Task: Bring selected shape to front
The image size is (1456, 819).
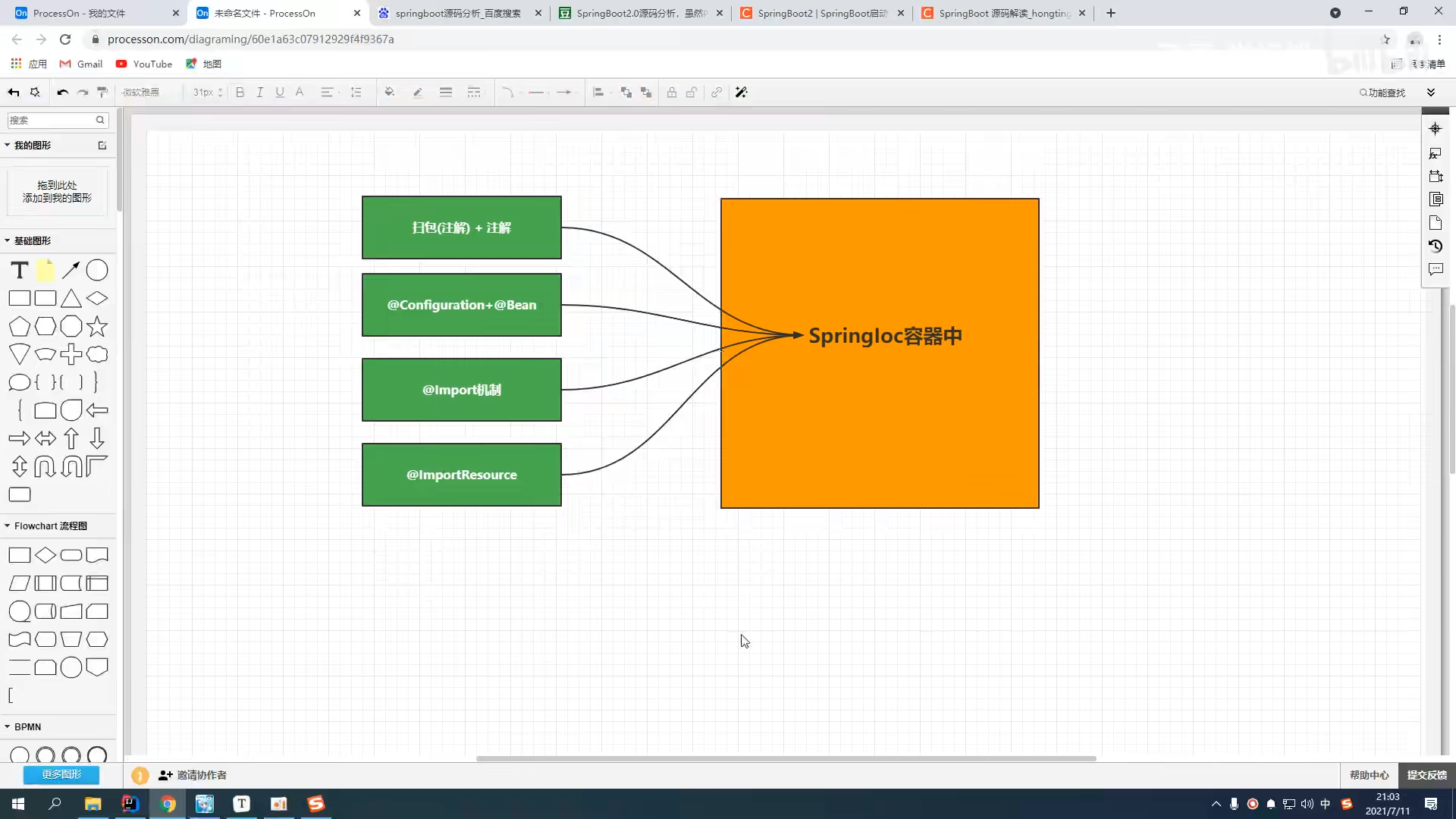Action: point(626,93)
